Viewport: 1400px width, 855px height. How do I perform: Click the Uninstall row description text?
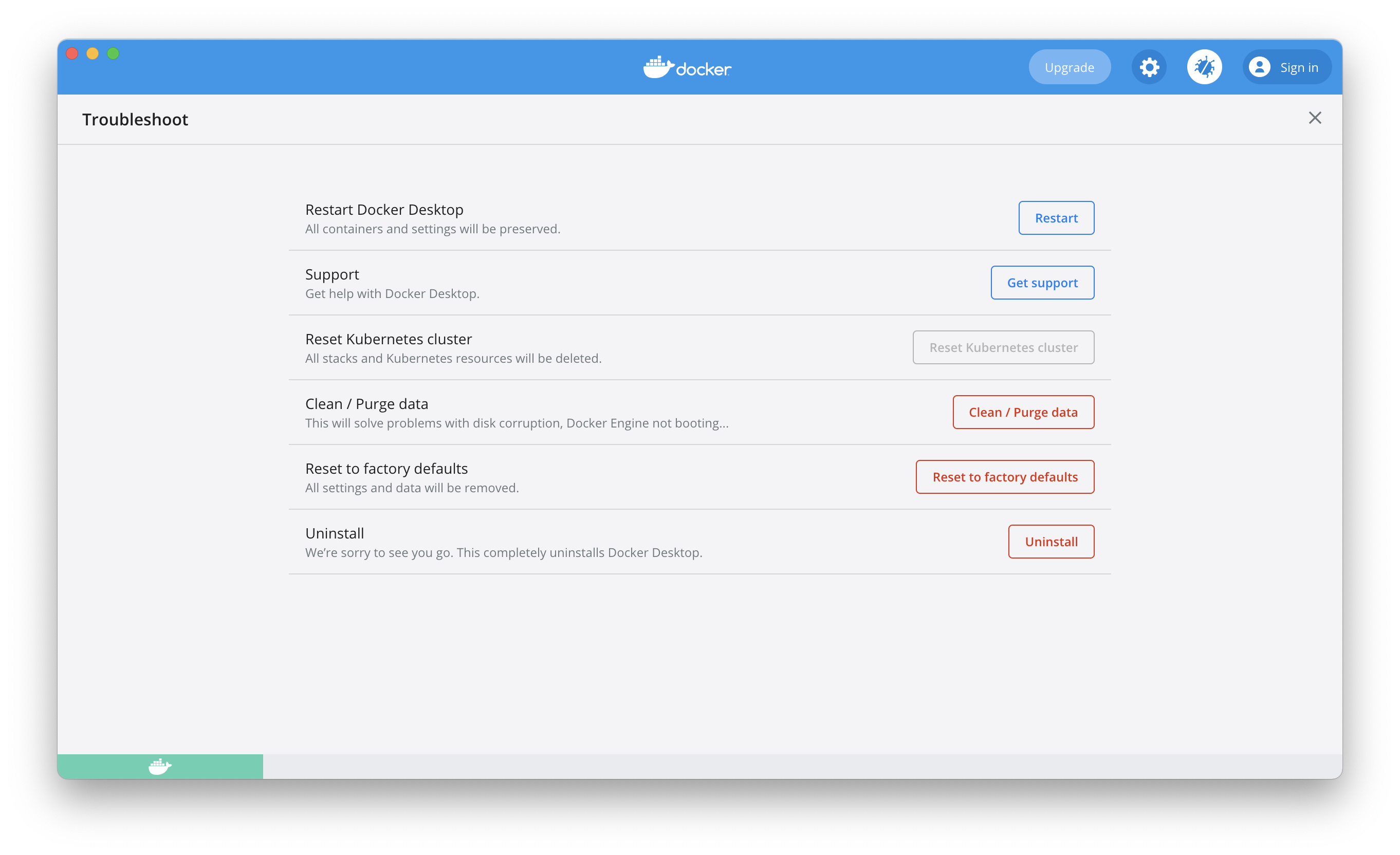503,552
